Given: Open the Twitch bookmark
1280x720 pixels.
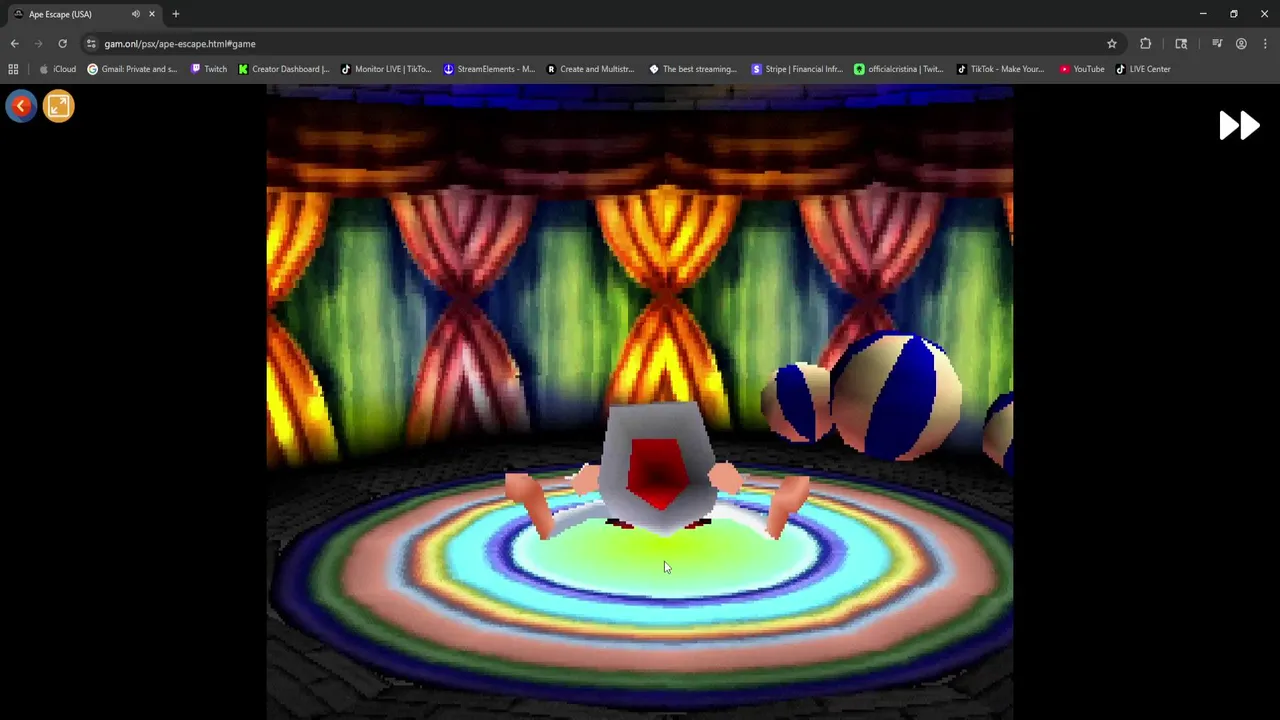Looking at the screenshot, I should [x=209, y=69].
